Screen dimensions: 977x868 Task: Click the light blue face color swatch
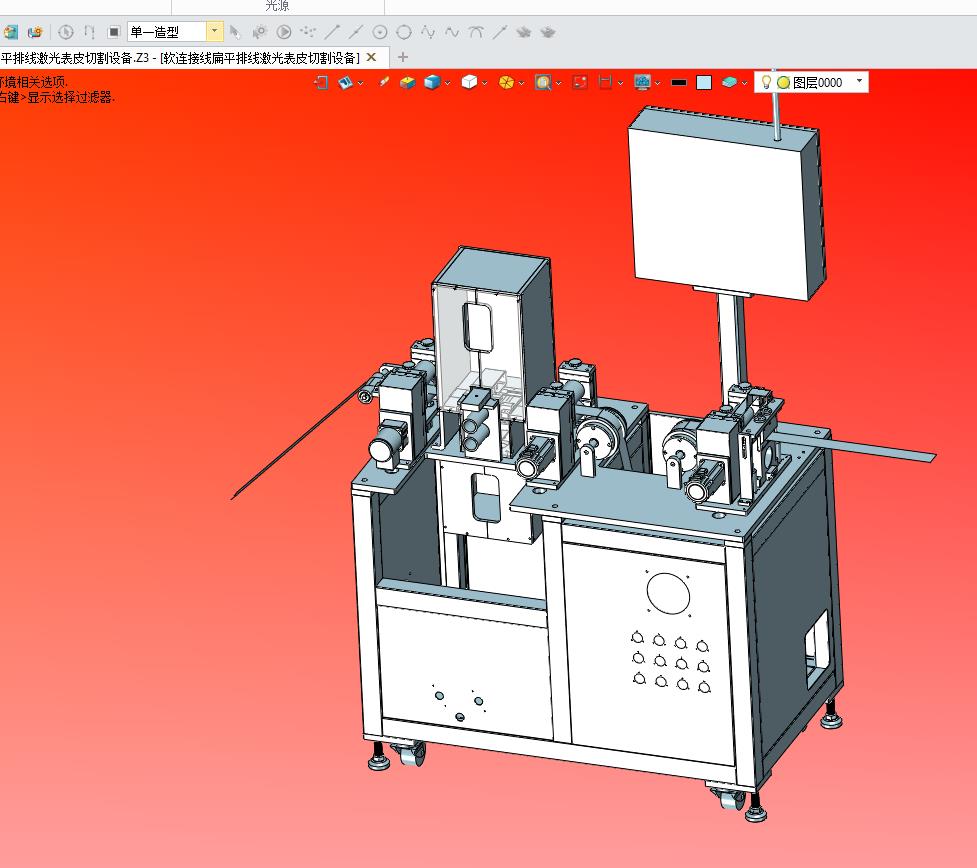(x=704, y=82)
